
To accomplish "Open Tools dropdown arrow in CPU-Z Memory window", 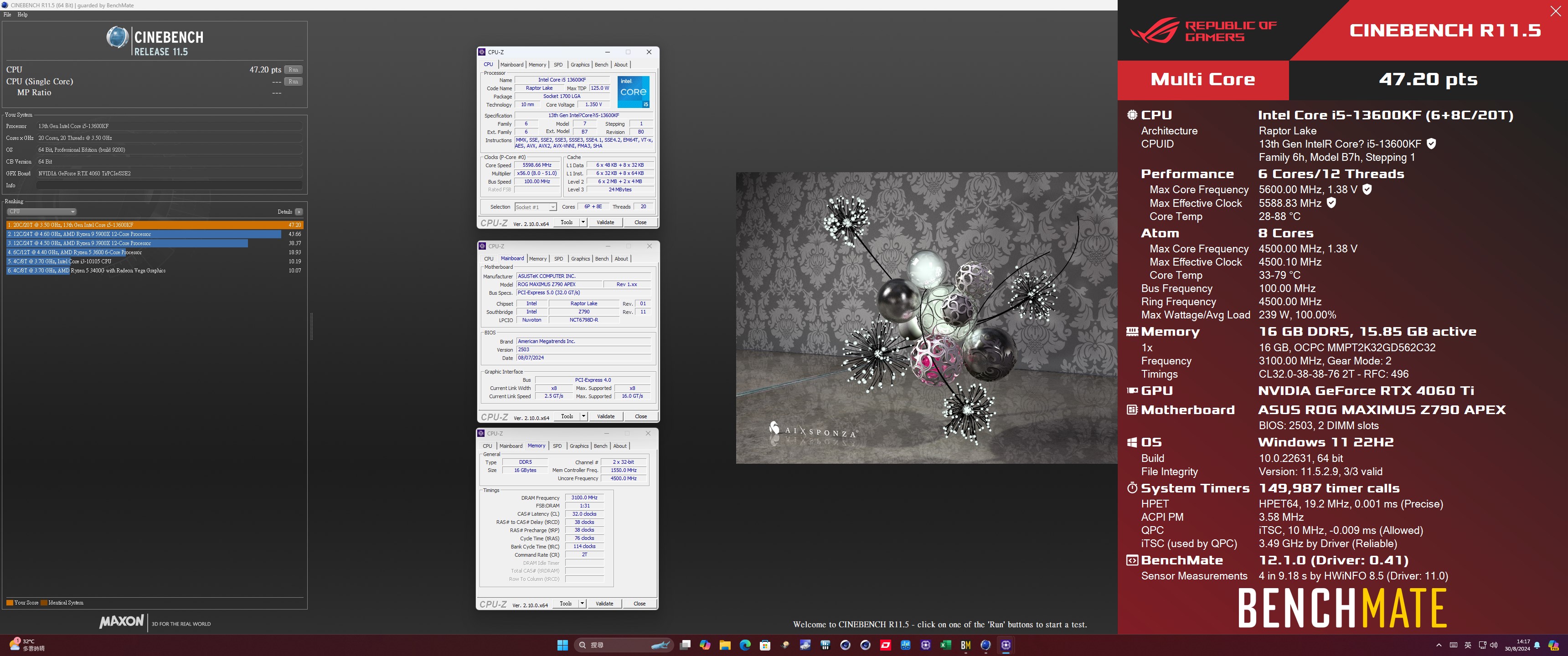I will click(582, 604).
